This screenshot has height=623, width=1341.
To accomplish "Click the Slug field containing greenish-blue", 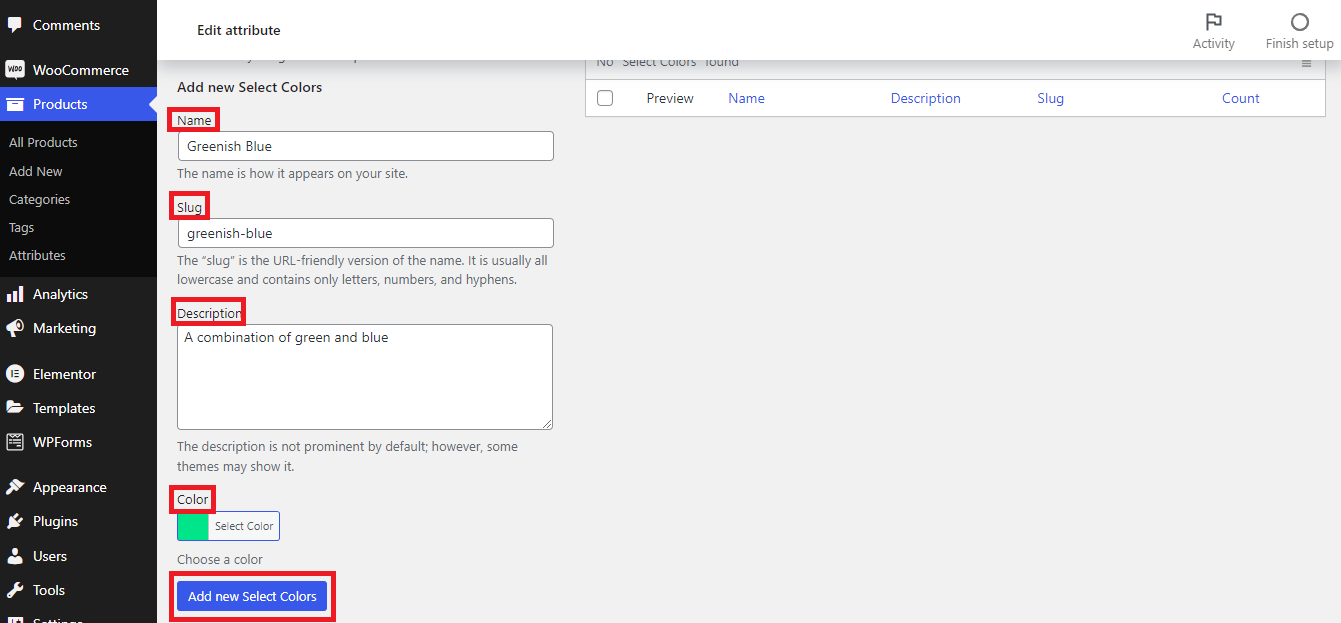I will tap(365, 233).
